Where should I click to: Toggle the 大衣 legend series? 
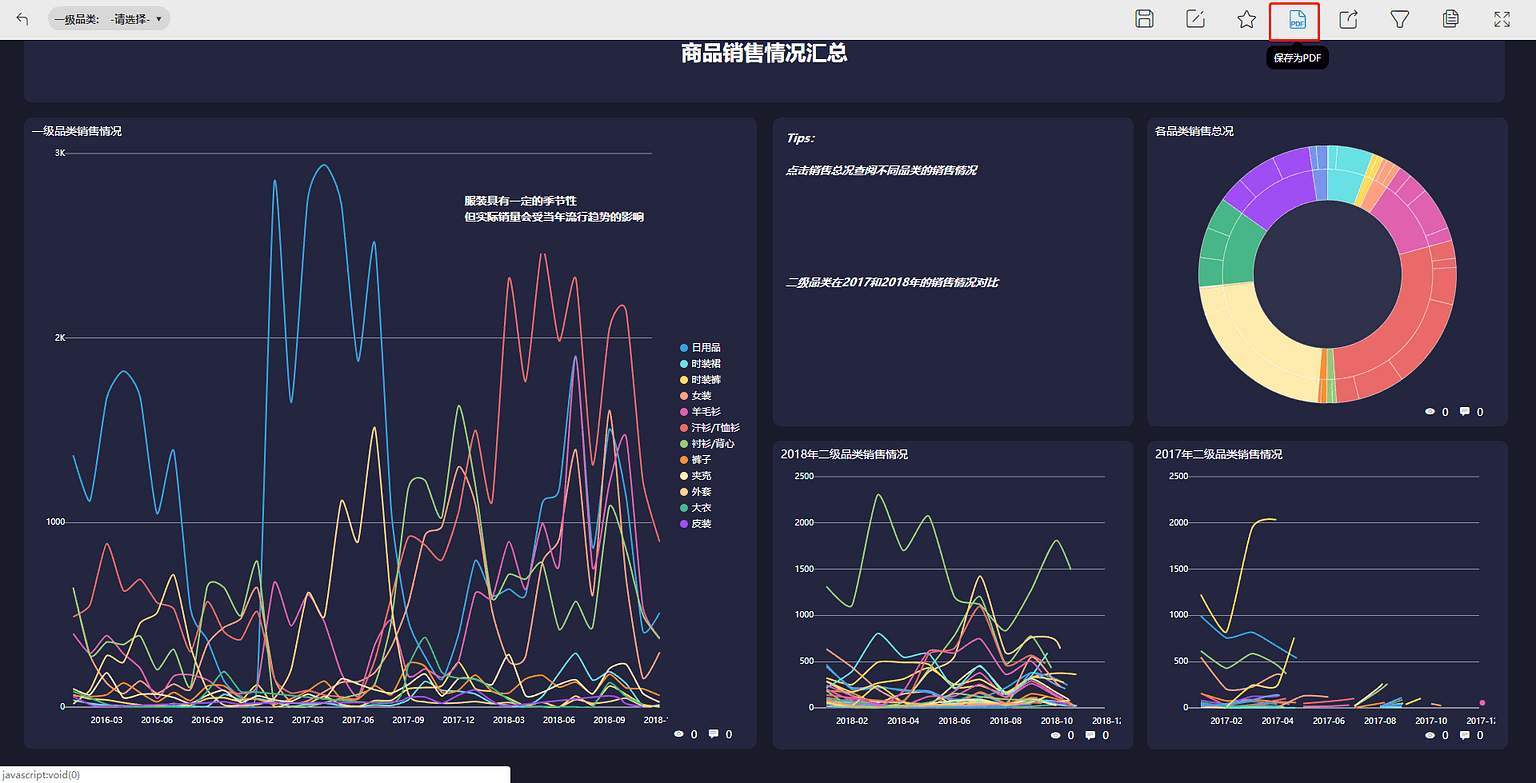pyautogui.click(x=695, y=507)
